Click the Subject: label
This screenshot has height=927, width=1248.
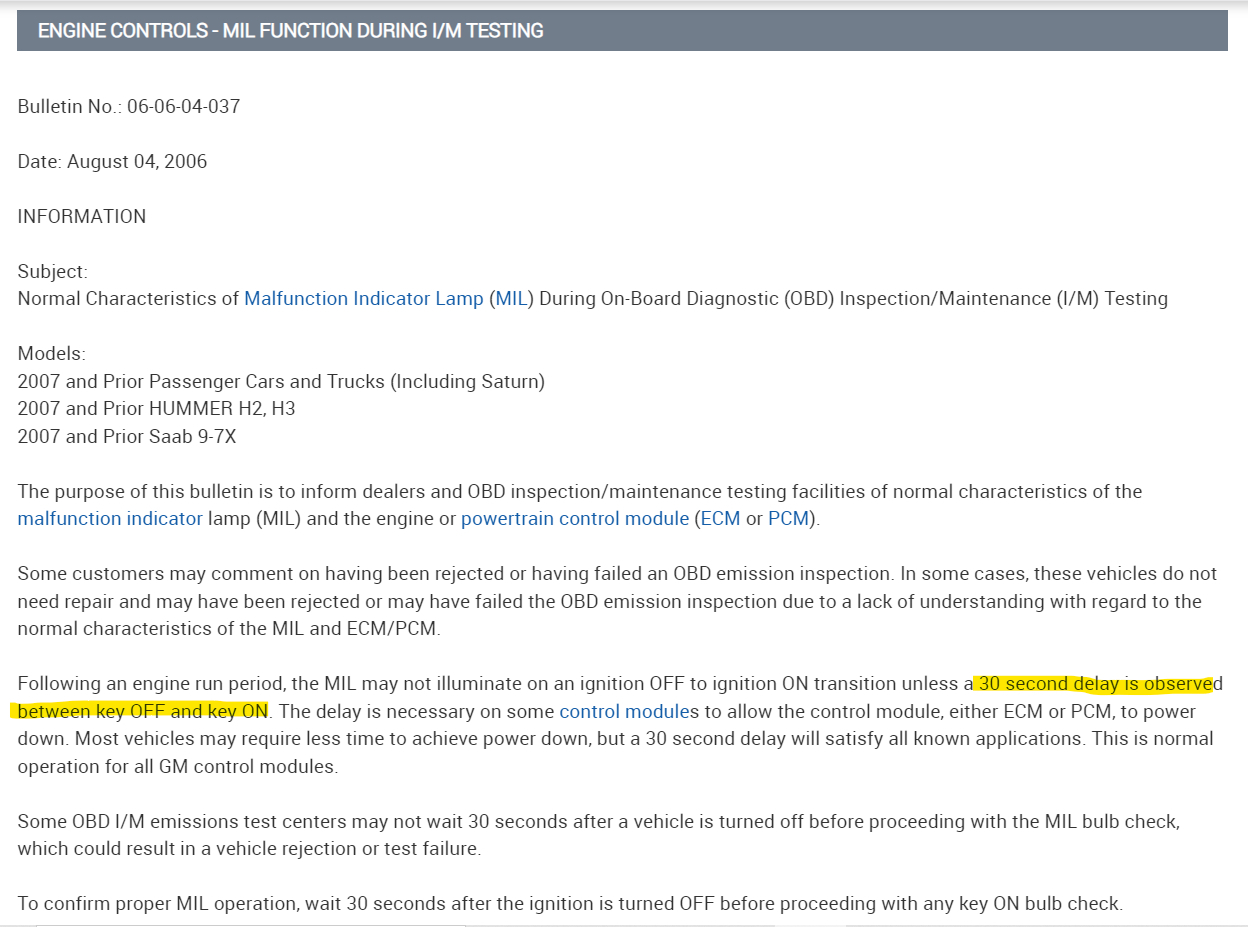coord(53,271)
